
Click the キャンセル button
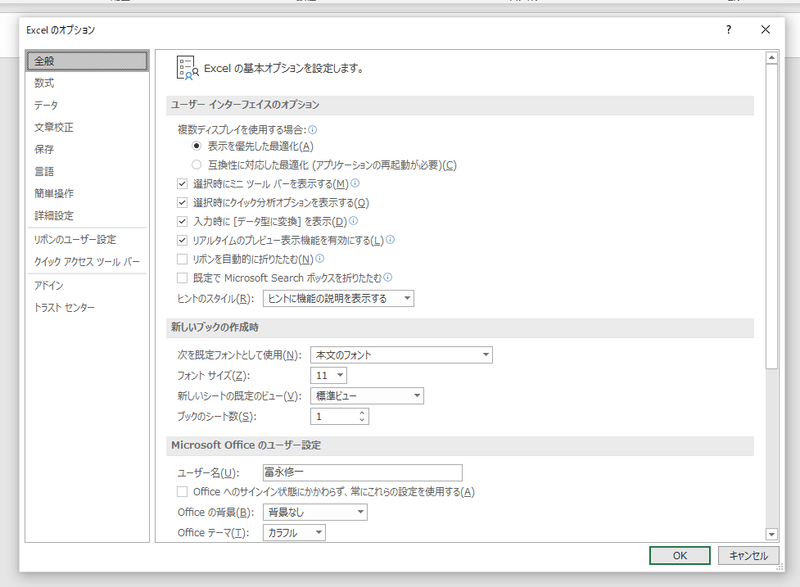tap(748, 555)
